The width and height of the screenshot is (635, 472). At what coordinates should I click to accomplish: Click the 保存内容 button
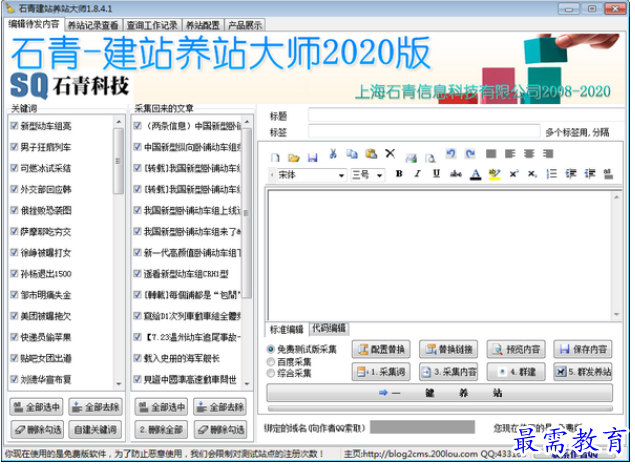point(583,349)
